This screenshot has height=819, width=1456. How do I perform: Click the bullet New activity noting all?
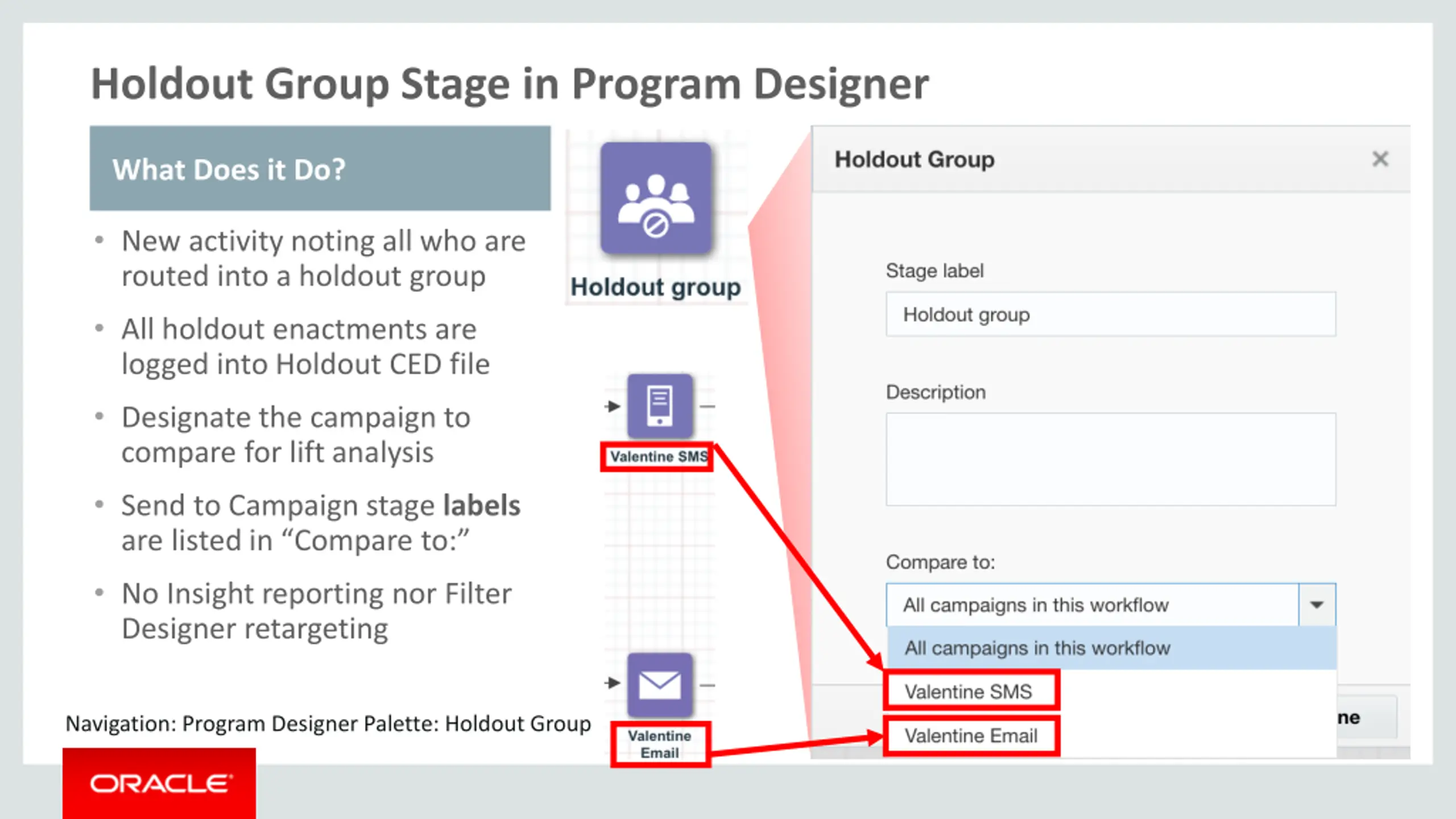(x=324, y=258)
